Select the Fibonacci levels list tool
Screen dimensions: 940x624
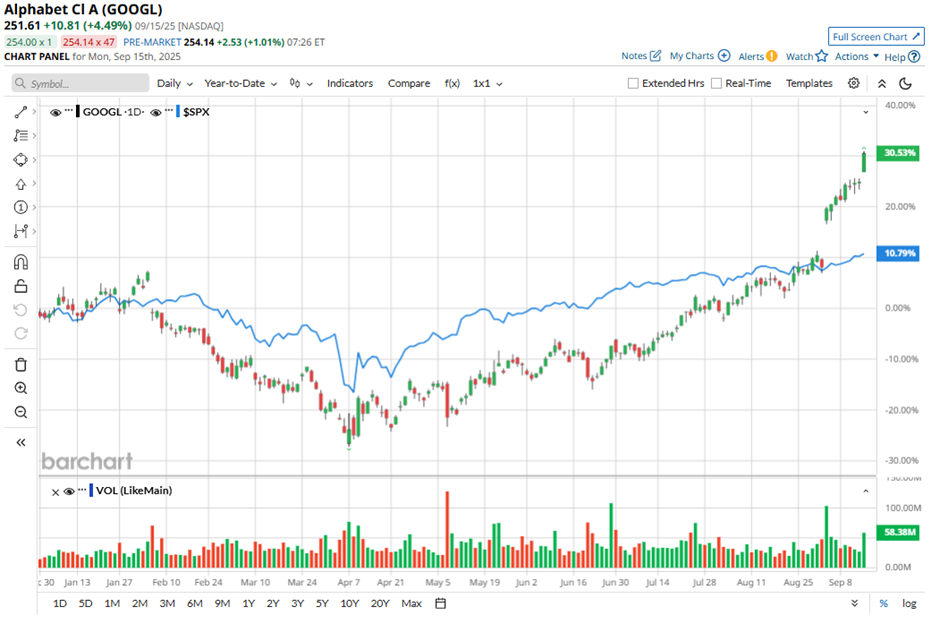point(20,136)
